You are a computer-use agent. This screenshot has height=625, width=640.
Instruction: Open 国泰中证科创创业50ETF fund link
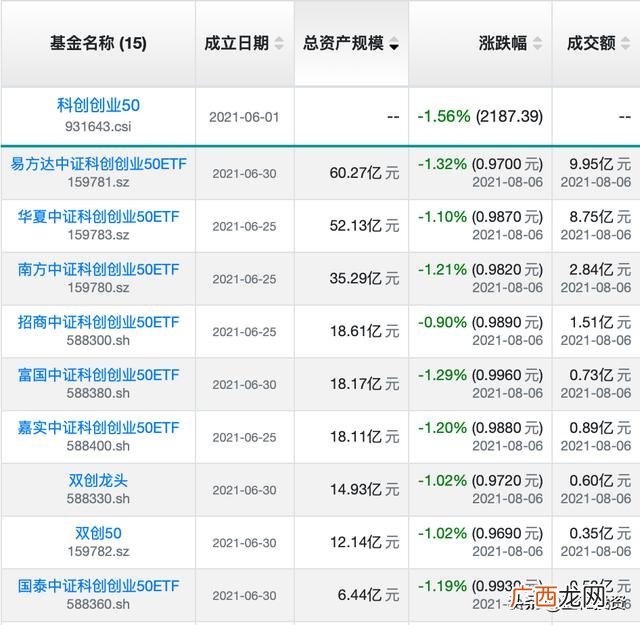(98, 586)
